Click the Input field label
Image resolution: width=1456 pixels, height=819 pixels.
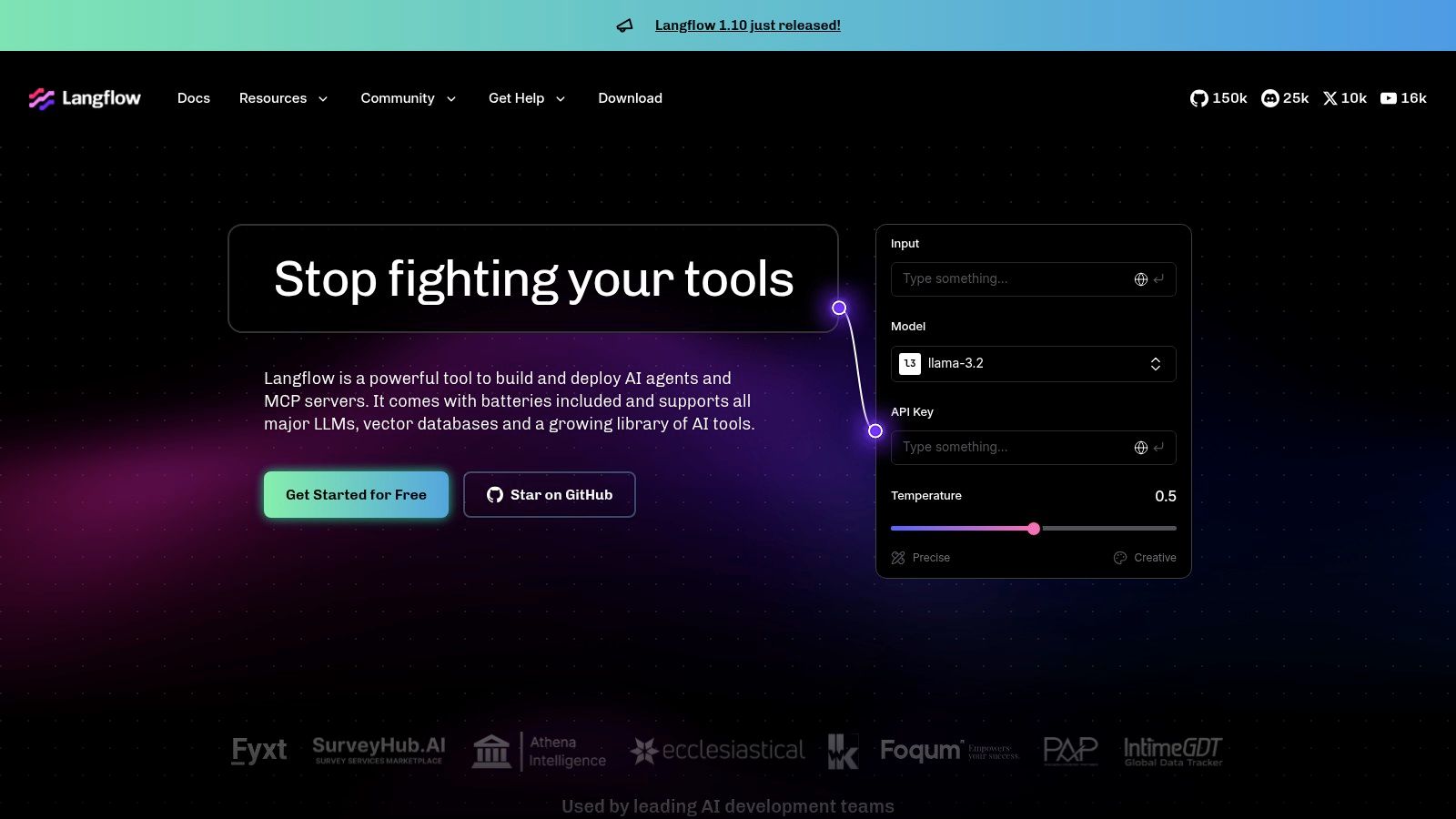tap(905, 244)
